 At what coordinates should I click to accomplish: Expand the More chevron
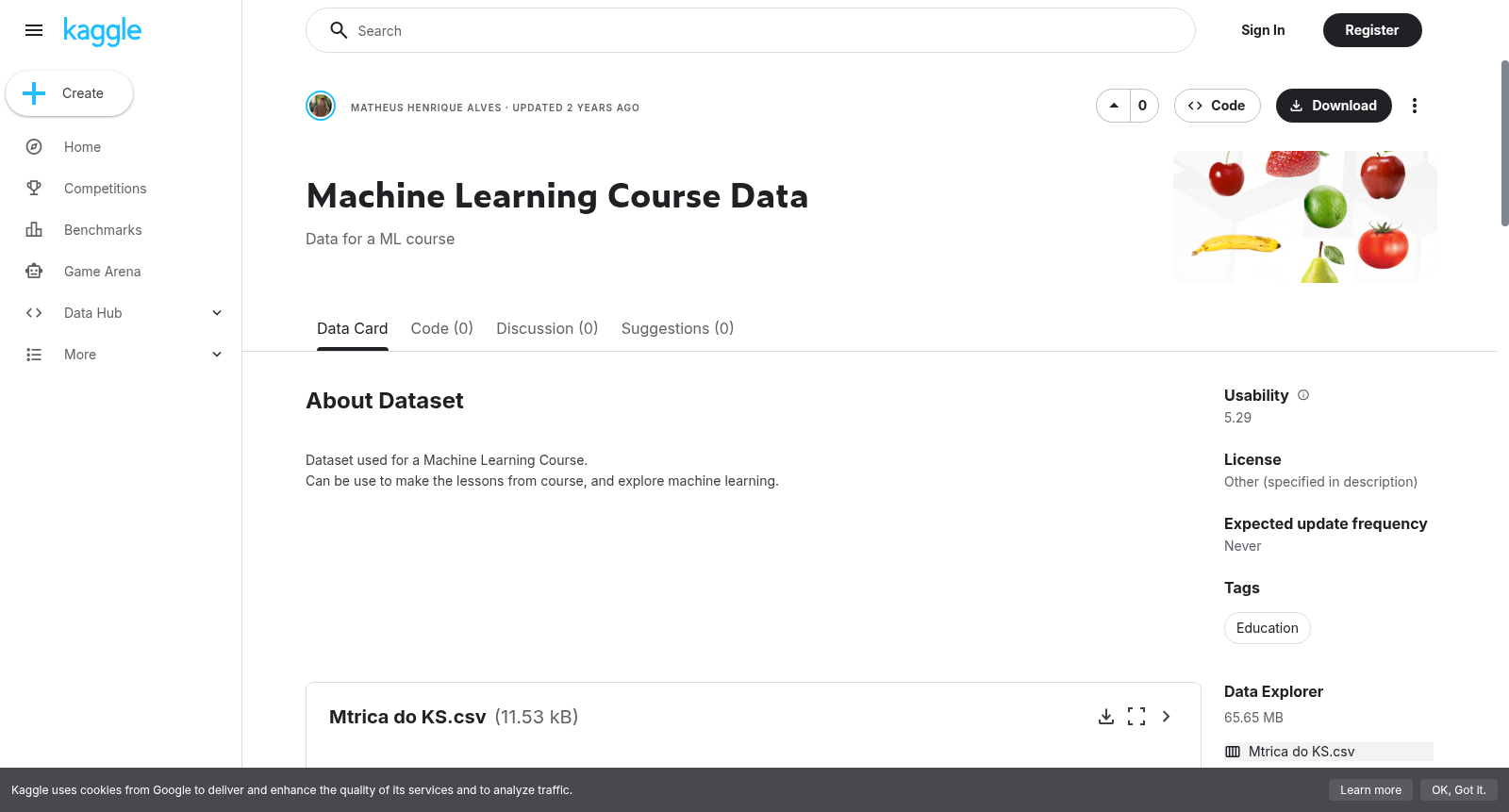(x=217, y=355)
